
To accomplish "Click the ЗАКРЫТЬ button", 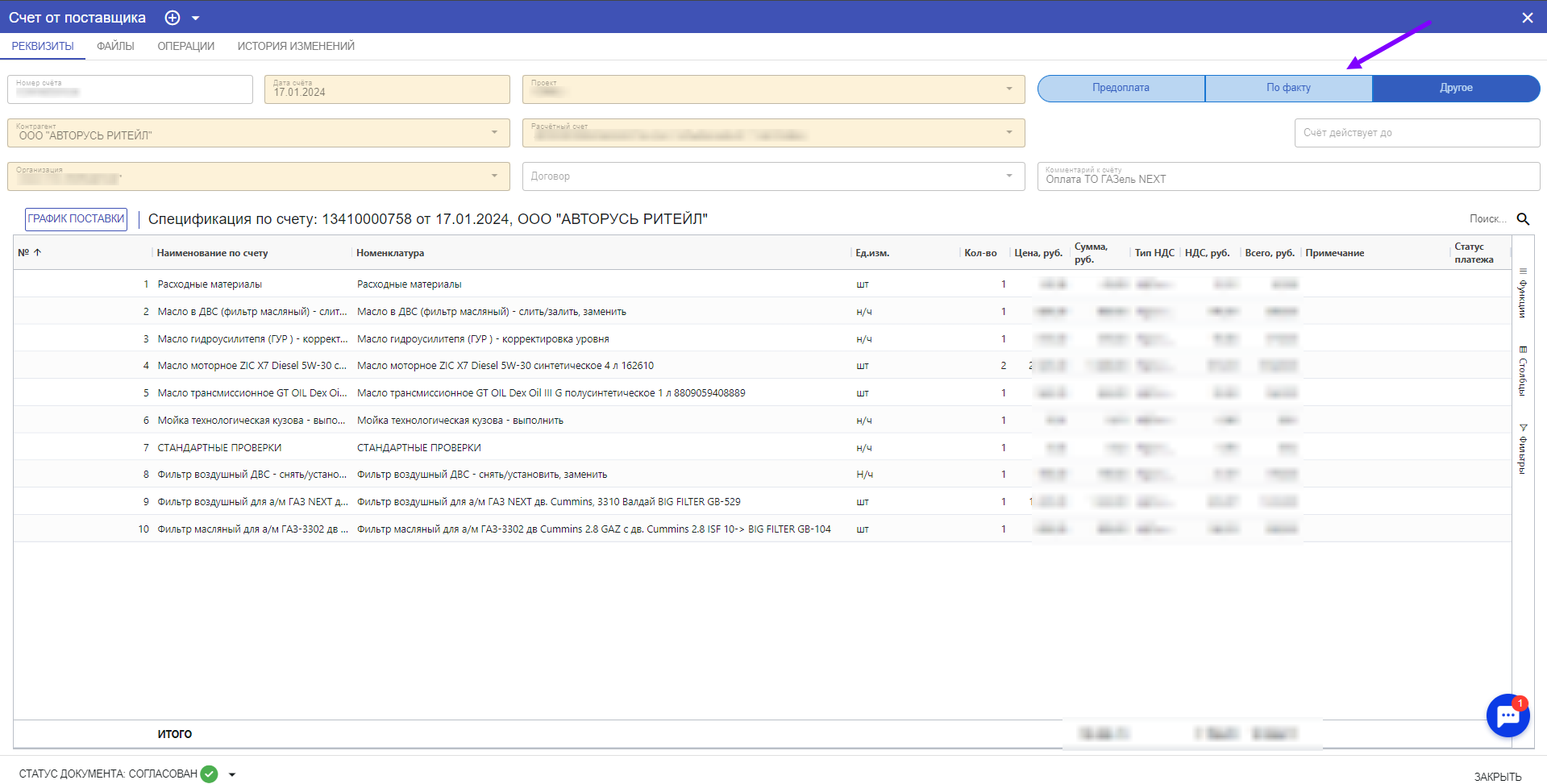I will tap(1498, 777).
